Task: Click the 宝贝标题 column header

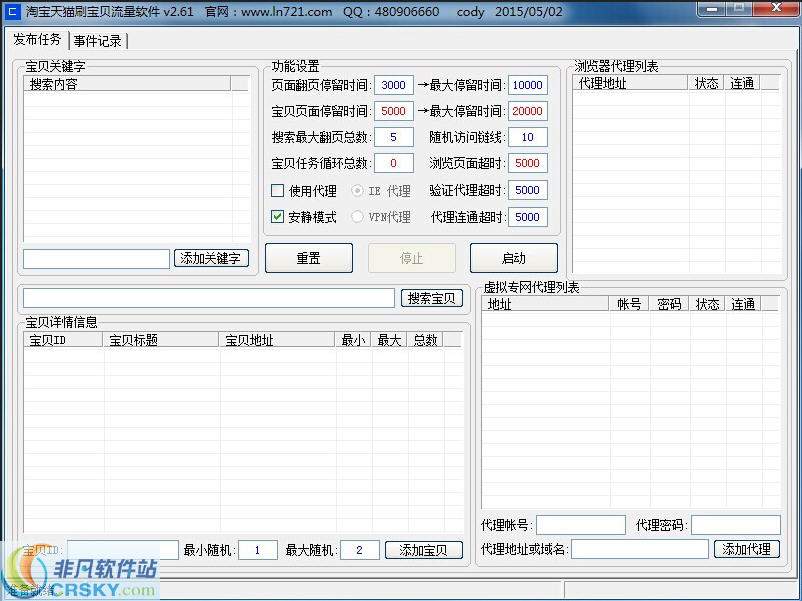Action: tap(161, 339)
